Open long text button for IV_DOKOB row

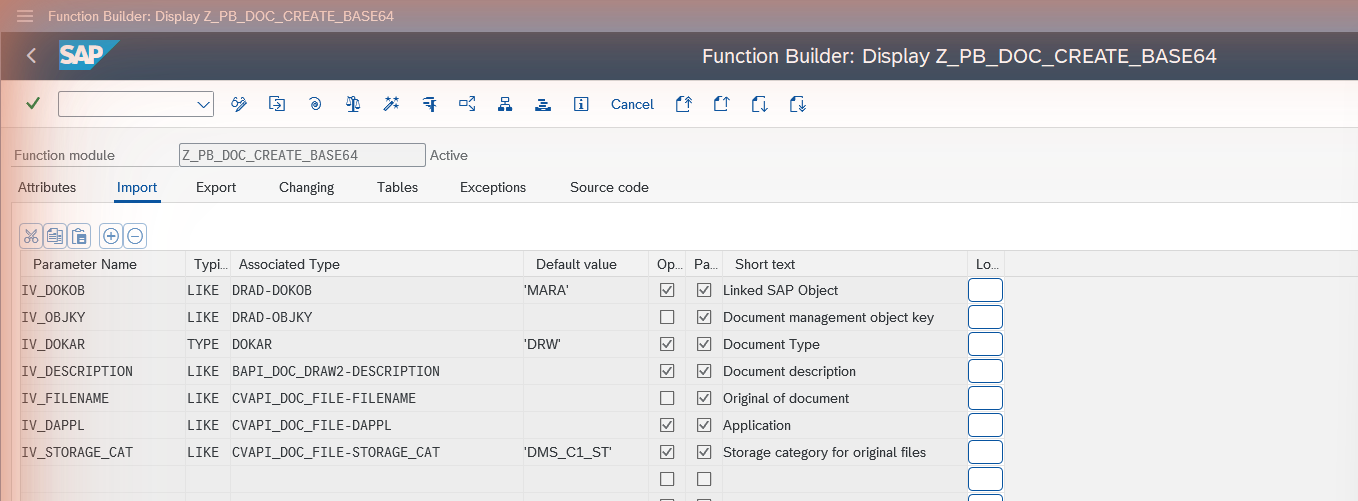[x=985, y=290]
